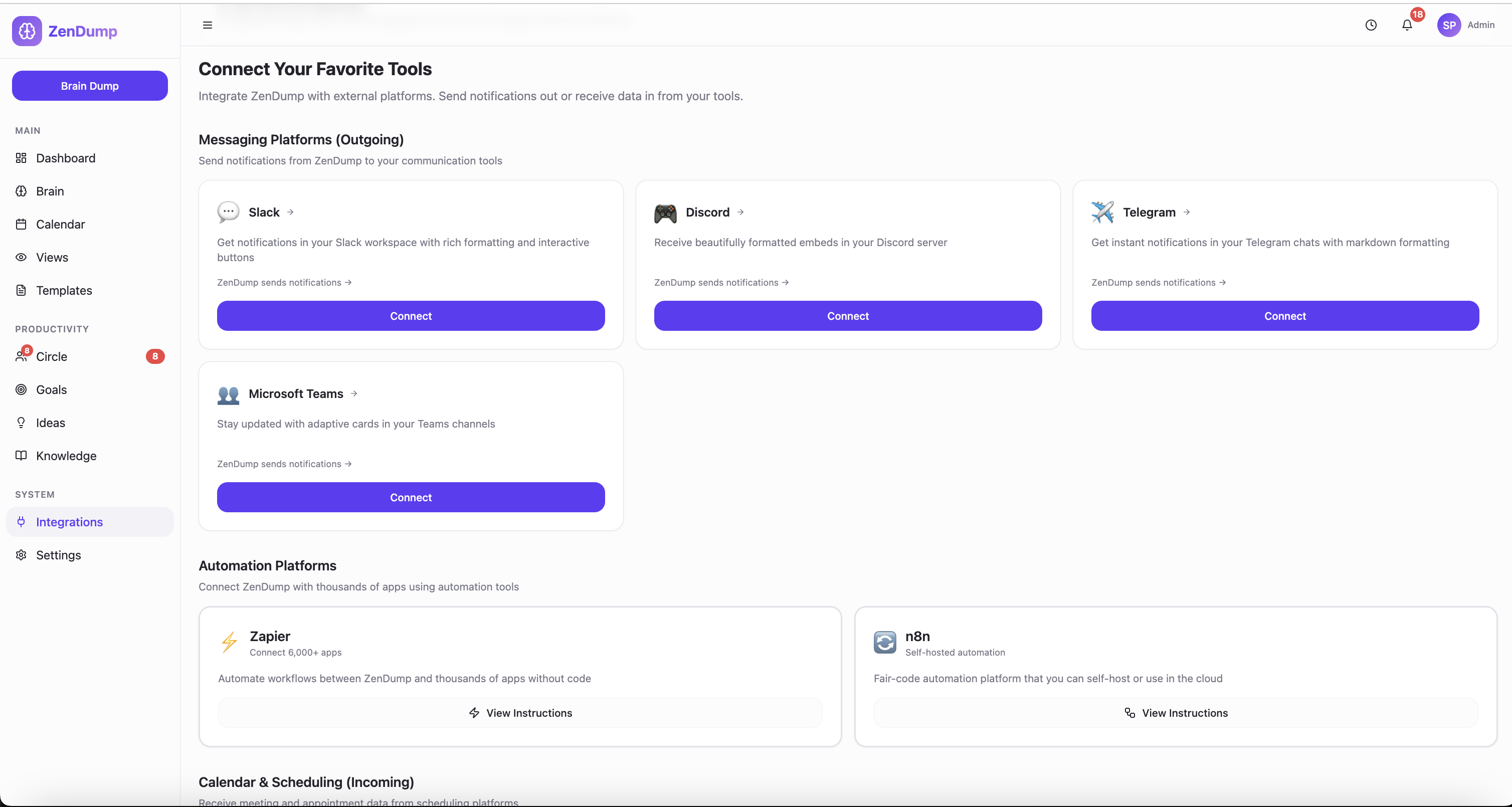Navigate to Views
Viewport: 1512px width, 807px height.
[90, 257]
